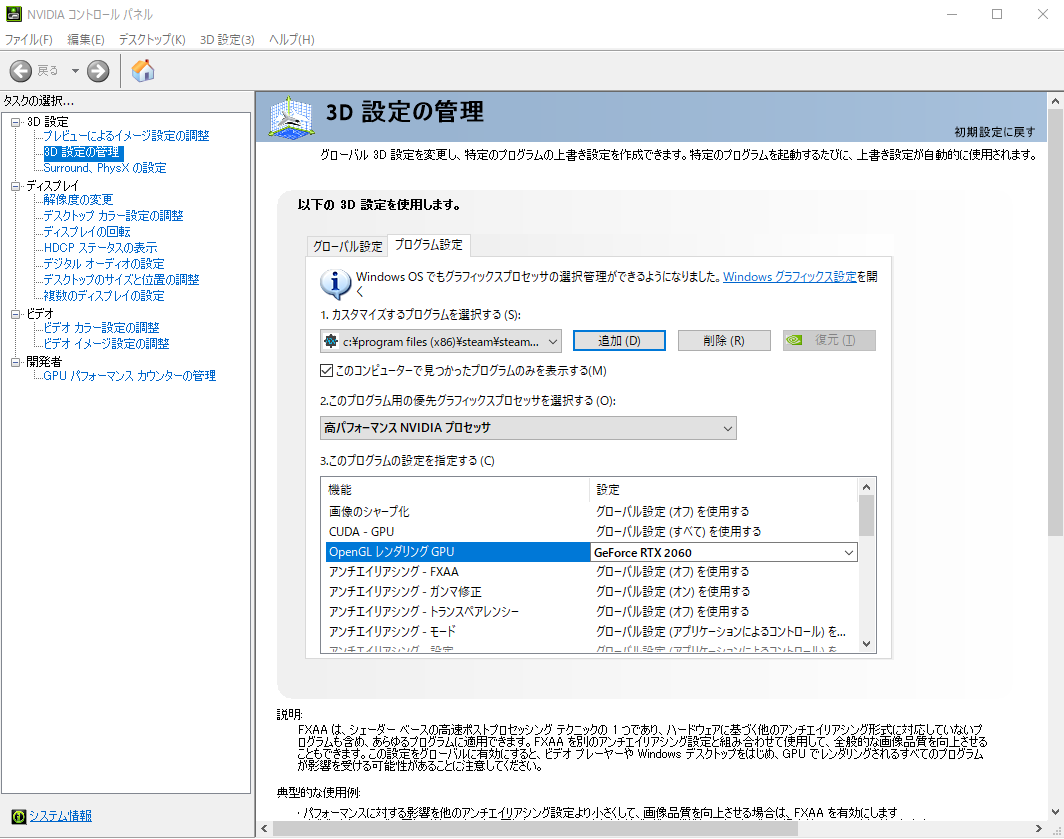
Task: Open システム情報 link
Action: point(60,816)
